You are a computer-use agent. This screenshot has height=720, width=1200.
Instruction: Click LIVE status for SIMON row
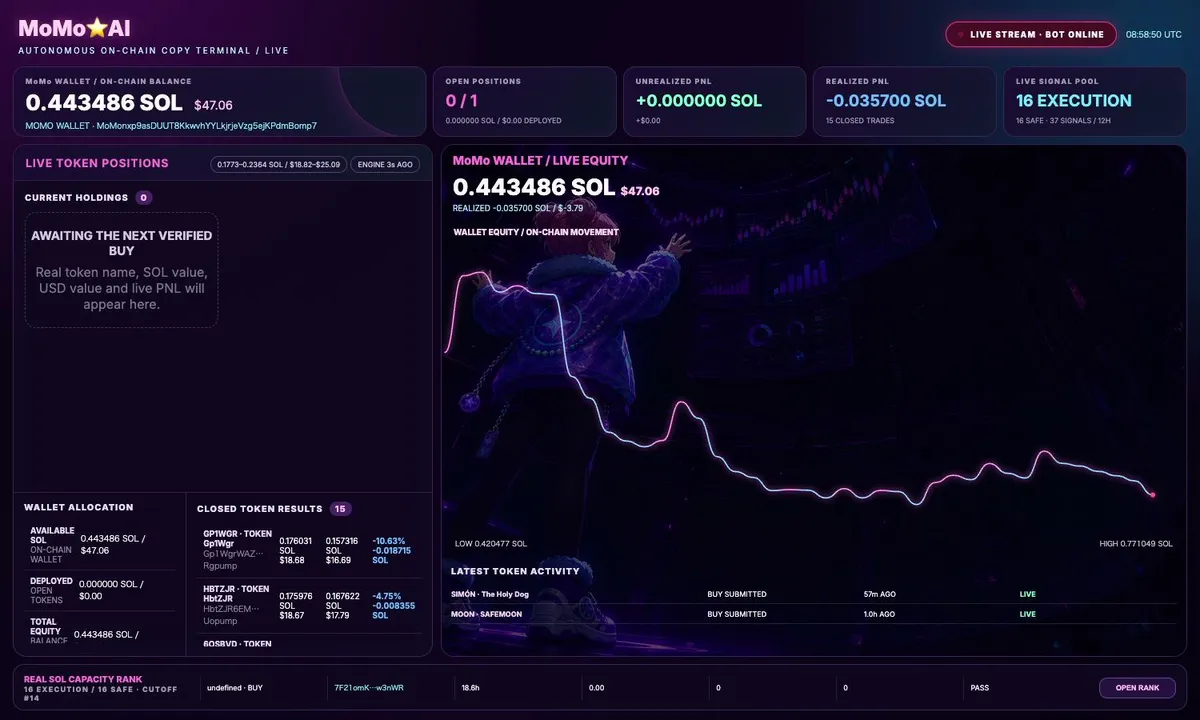point(1028,594)
